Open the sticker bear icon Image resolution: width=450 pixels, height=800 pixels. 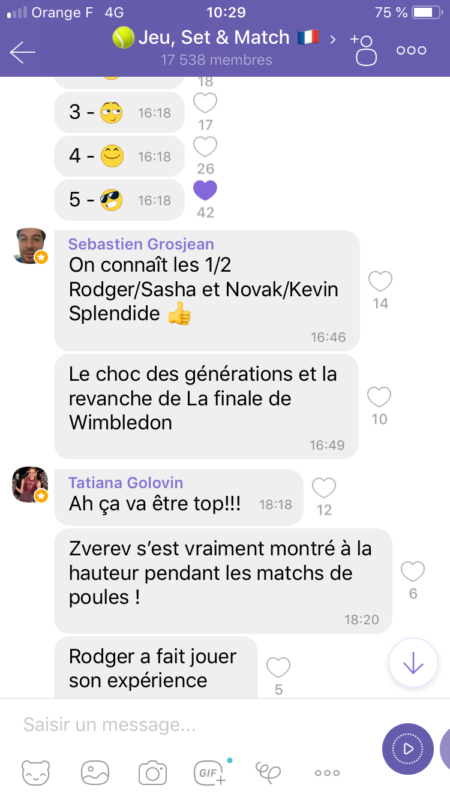click(36, 772)
